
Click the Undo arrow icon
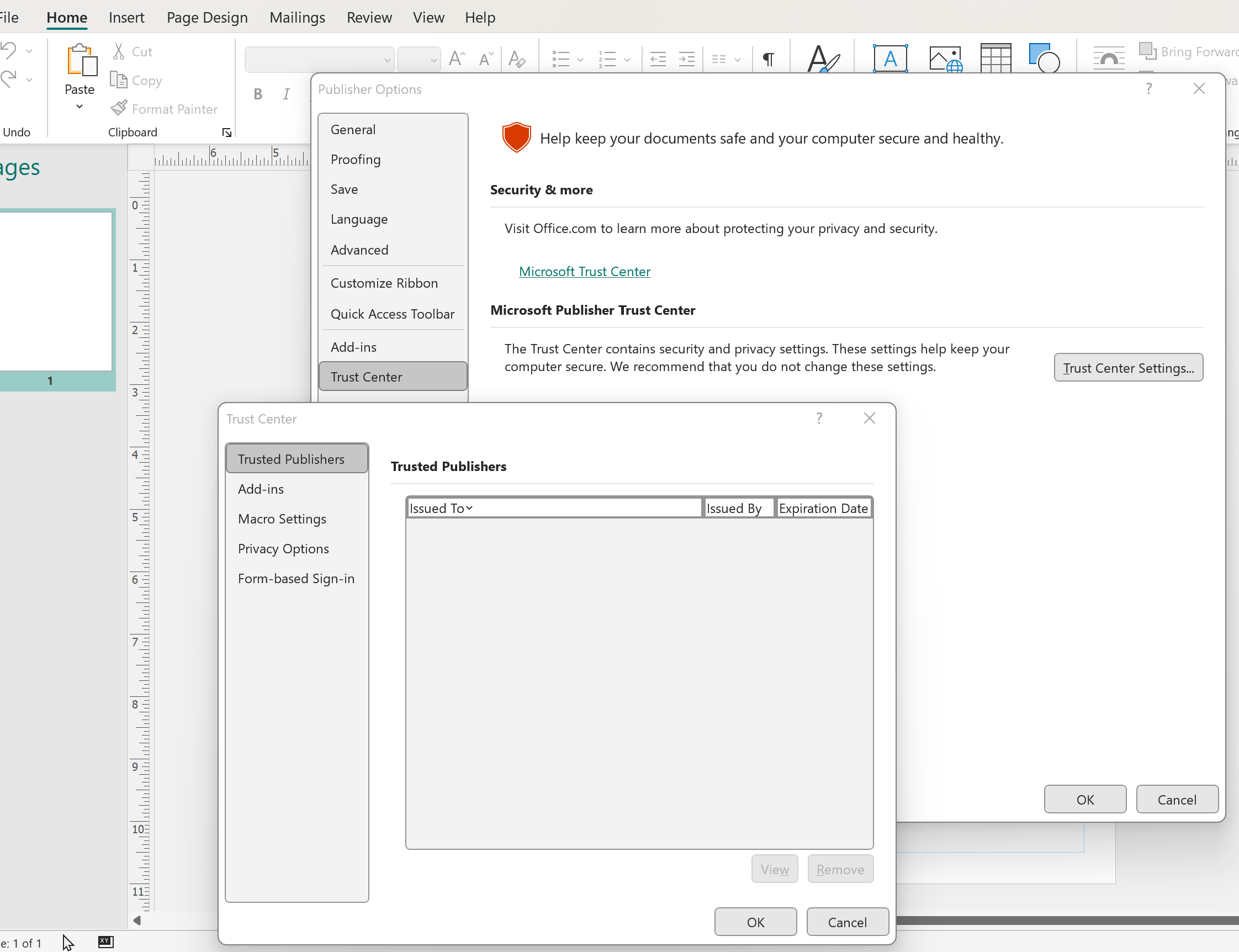point(9,50)
